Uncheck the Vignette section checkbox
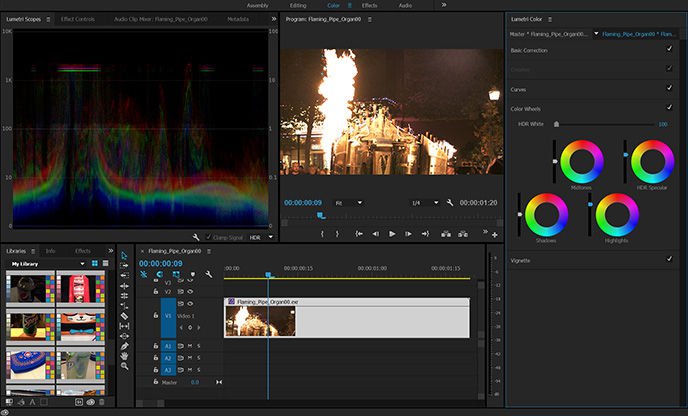 pos(669,258)
